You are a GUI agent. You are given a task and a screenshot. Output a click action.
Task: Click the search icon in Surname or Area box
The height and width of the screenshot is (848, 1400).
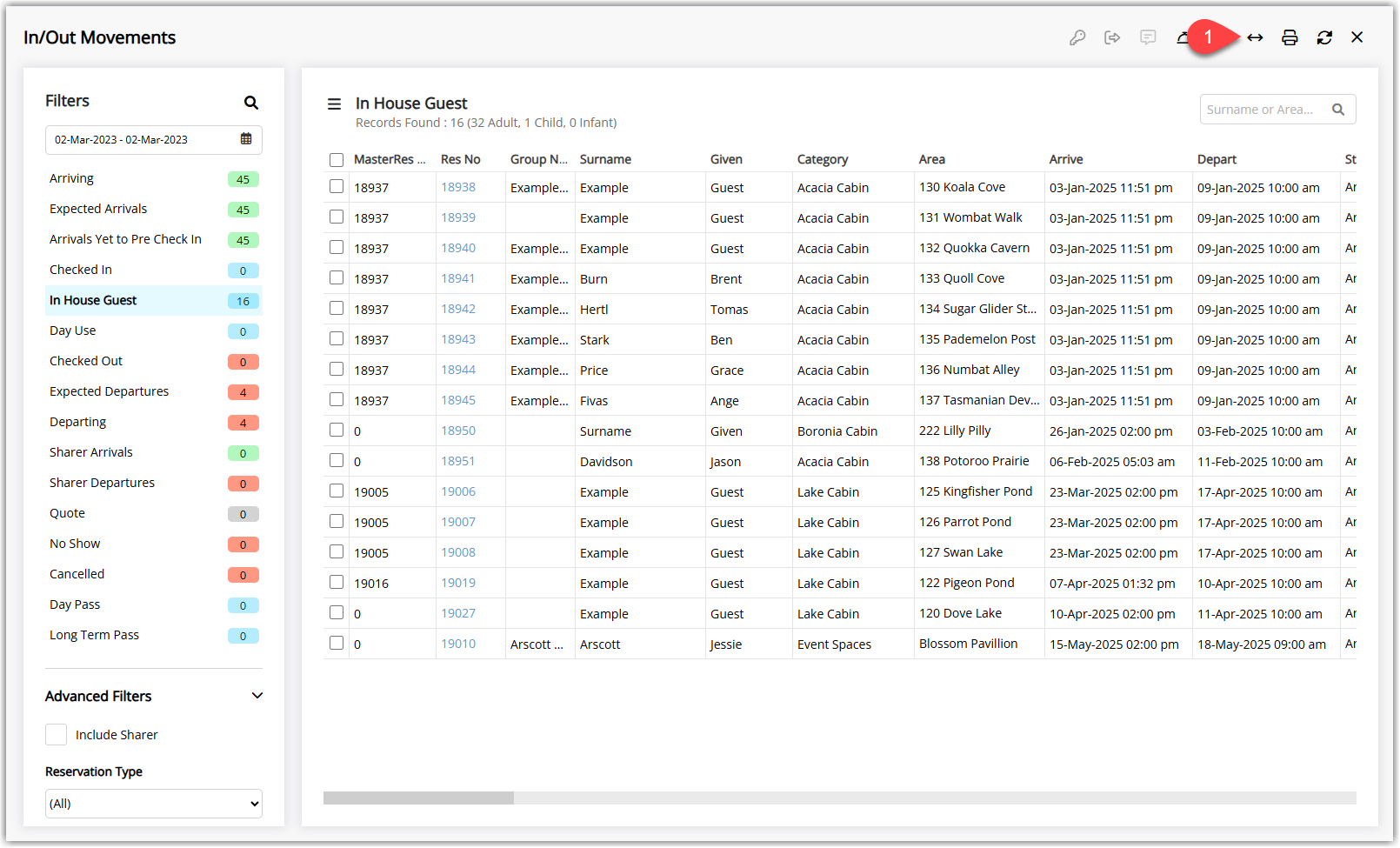pos(1338,110)
